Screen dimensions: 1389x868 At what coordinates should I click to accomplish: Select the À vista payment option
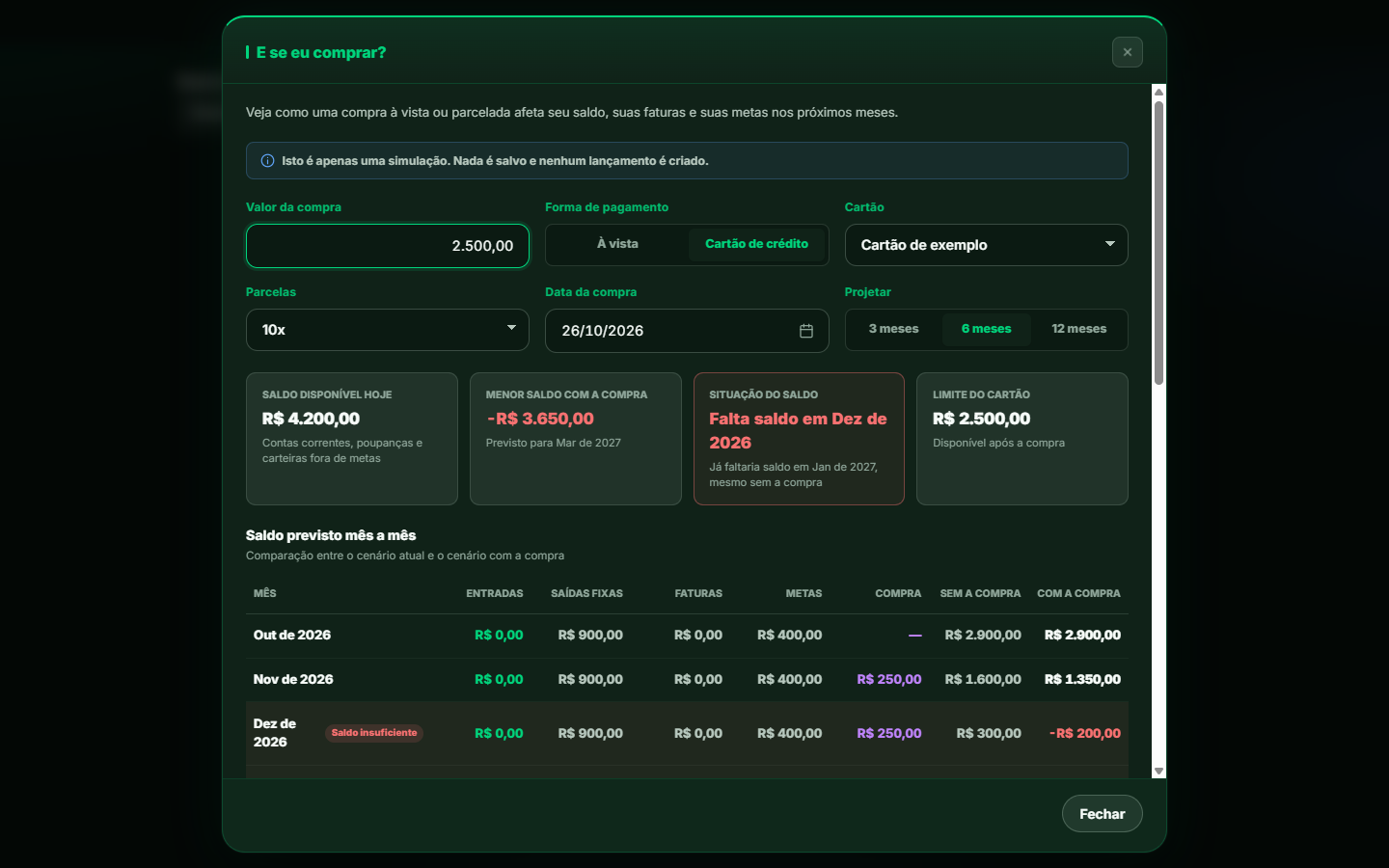pos(617,244)
